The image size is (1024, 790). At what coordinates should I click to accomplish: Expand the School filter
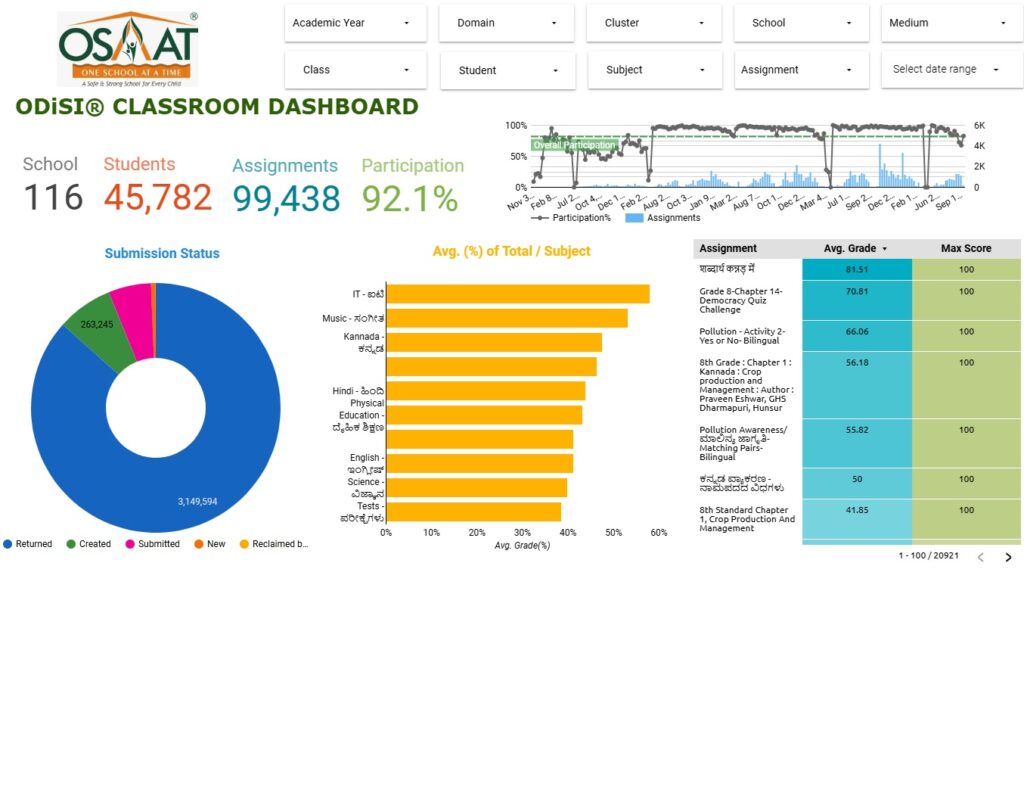tap(802, 23)
